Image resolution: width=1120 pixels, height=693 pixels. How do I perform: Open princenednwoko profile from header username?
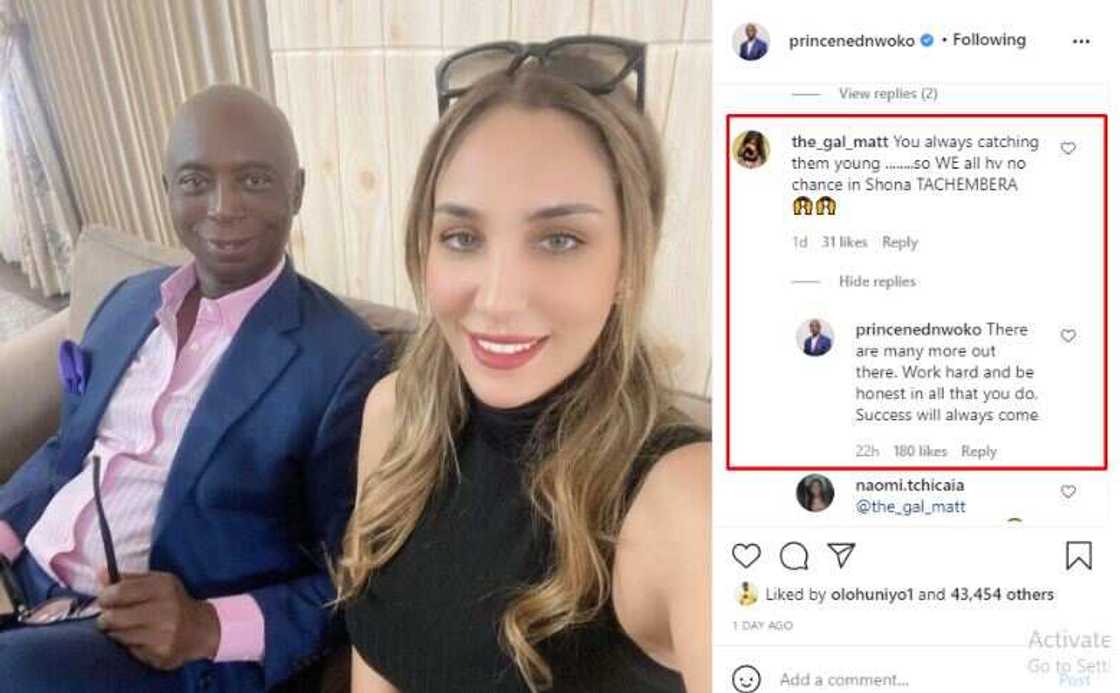pyautogui.click(x=851, y=41)
